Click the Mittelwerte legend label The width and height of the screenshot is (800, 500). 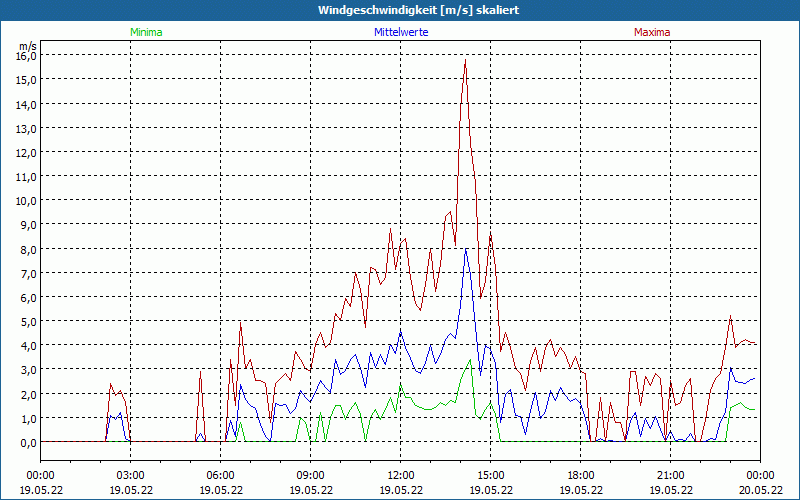click(401, 32)
